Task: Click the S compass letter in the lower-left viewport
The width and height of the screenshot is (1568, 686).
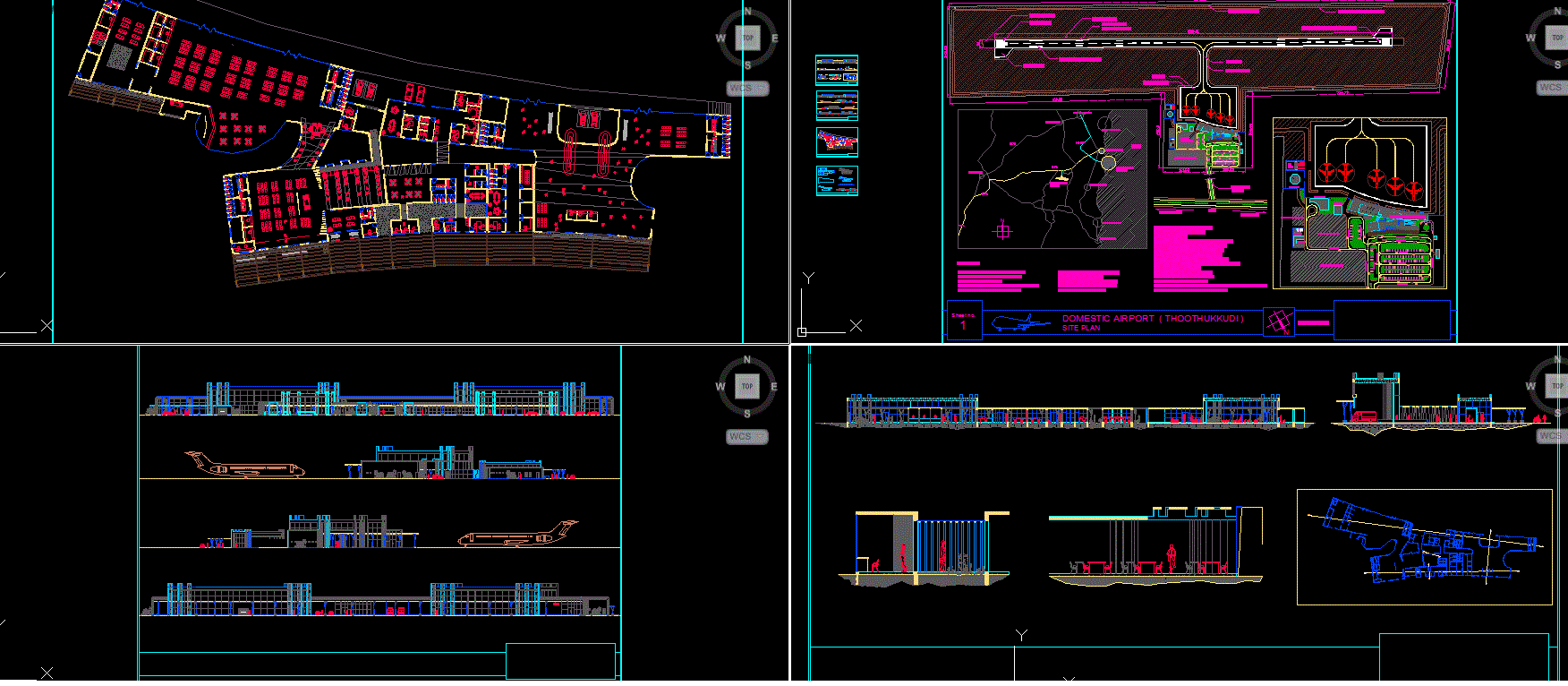Action: pyautogui.click(x=747, y=414)
